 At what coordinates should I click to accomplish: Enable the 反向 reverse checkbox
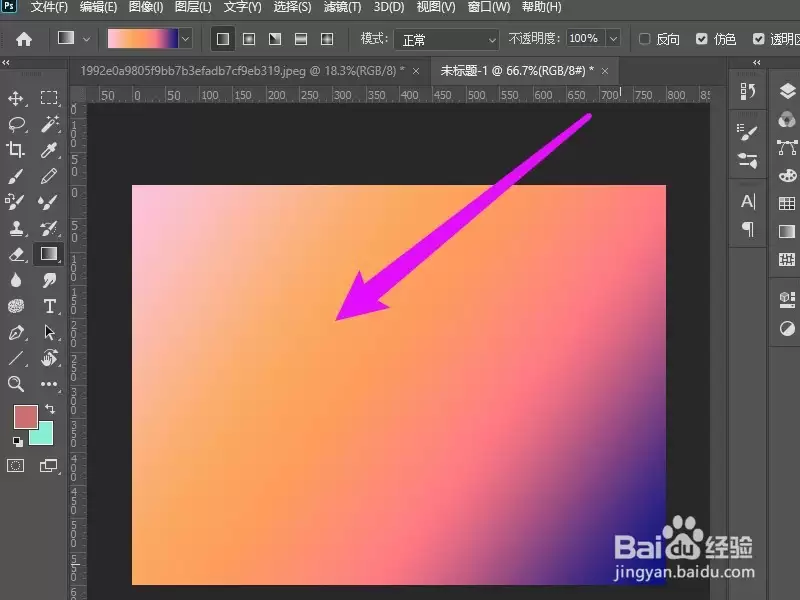pos(644,39)
